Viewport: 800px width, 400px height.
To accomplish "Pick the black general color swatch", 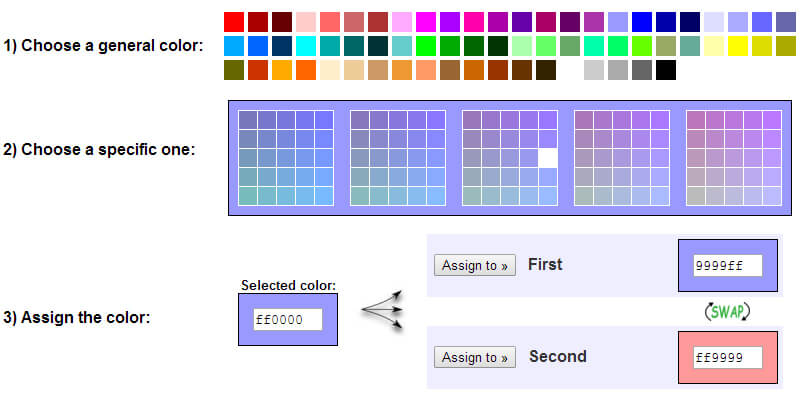I will click(x=666, y=70).
